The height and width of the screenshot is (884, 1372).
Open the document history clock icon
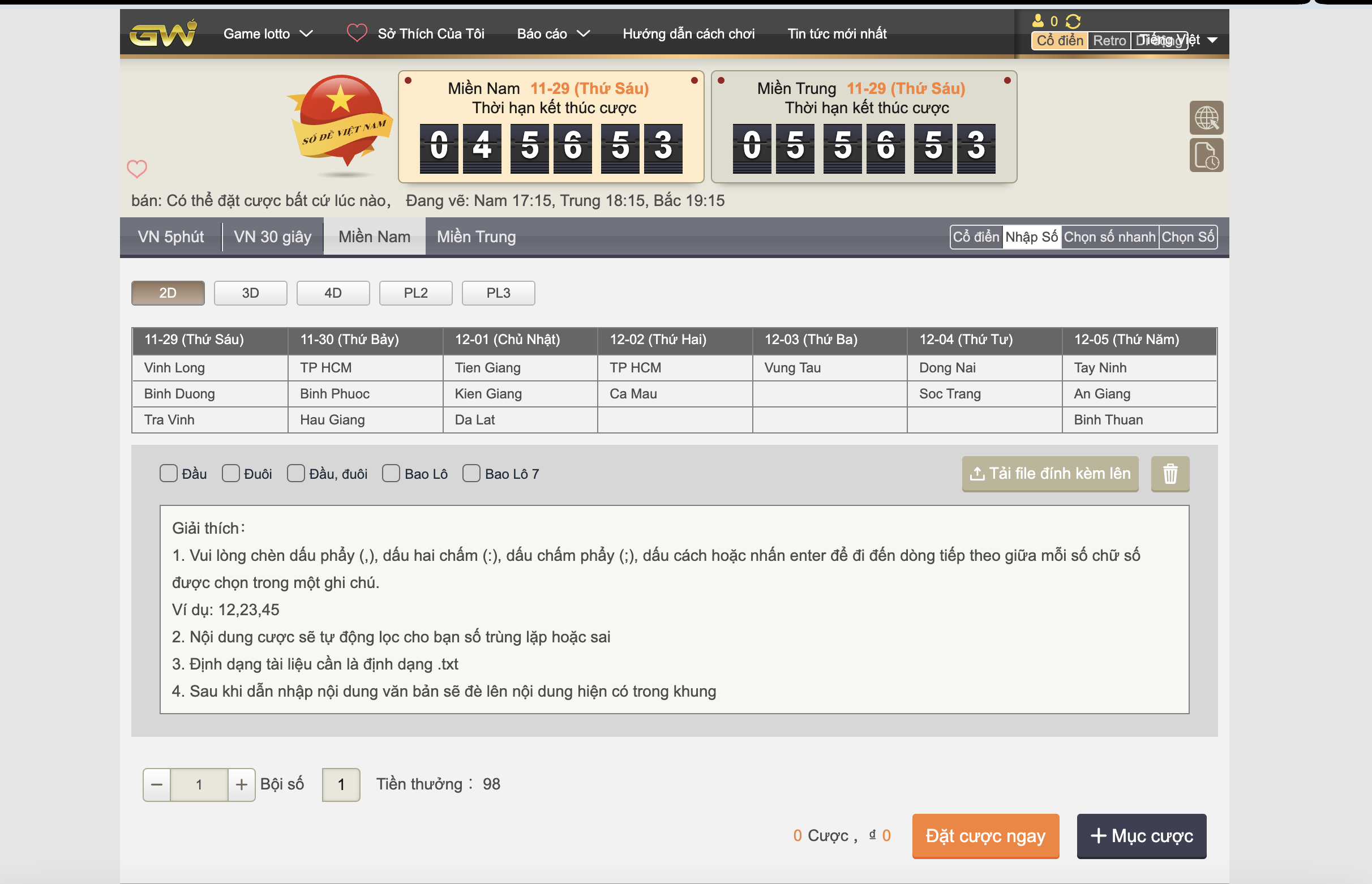(x=1206, y=155)
